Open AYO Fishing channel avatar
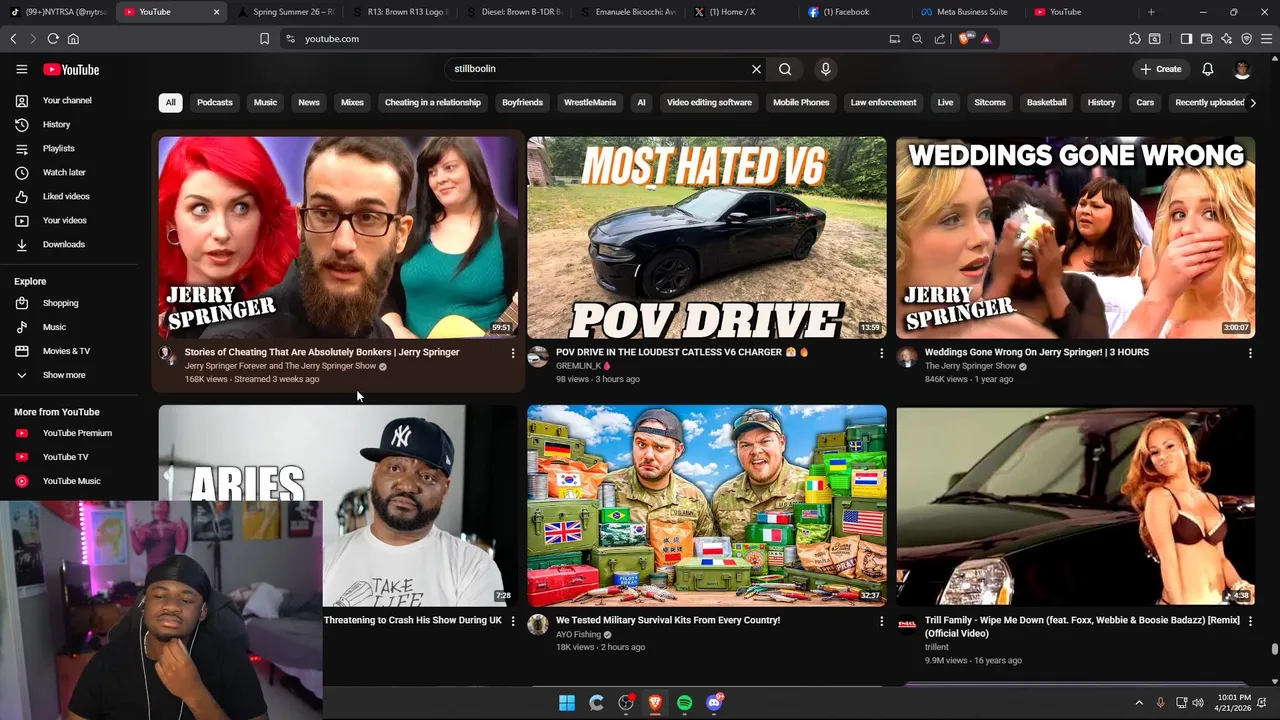Image resolution: width=1280 pixels, height=720 pixels. pyautogui.click(x=538, y=625)
